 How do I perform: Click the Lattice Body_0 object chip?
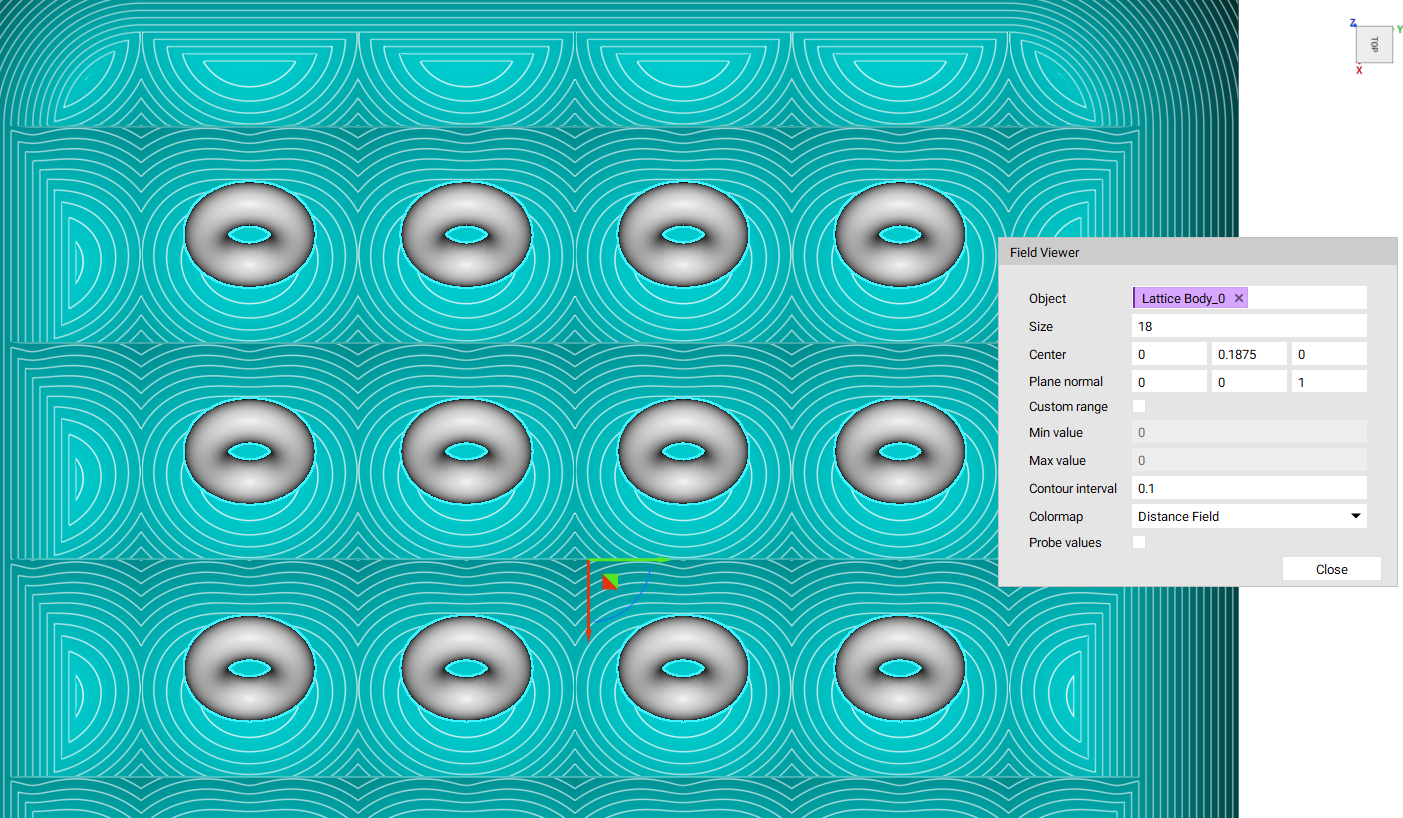(x=1190, y=298)
